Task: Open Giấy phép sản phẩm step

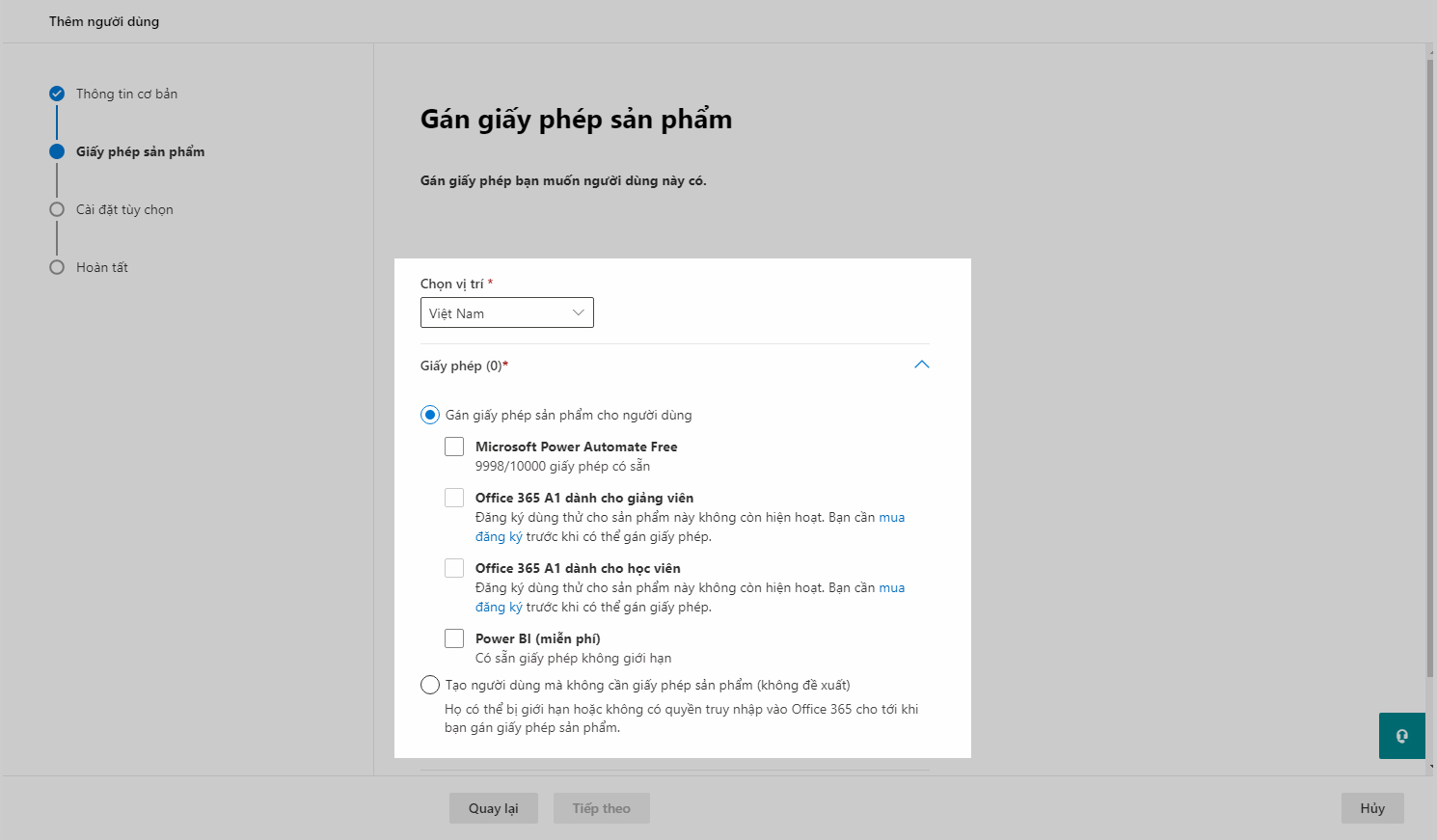Action: [x=140, y=151]
